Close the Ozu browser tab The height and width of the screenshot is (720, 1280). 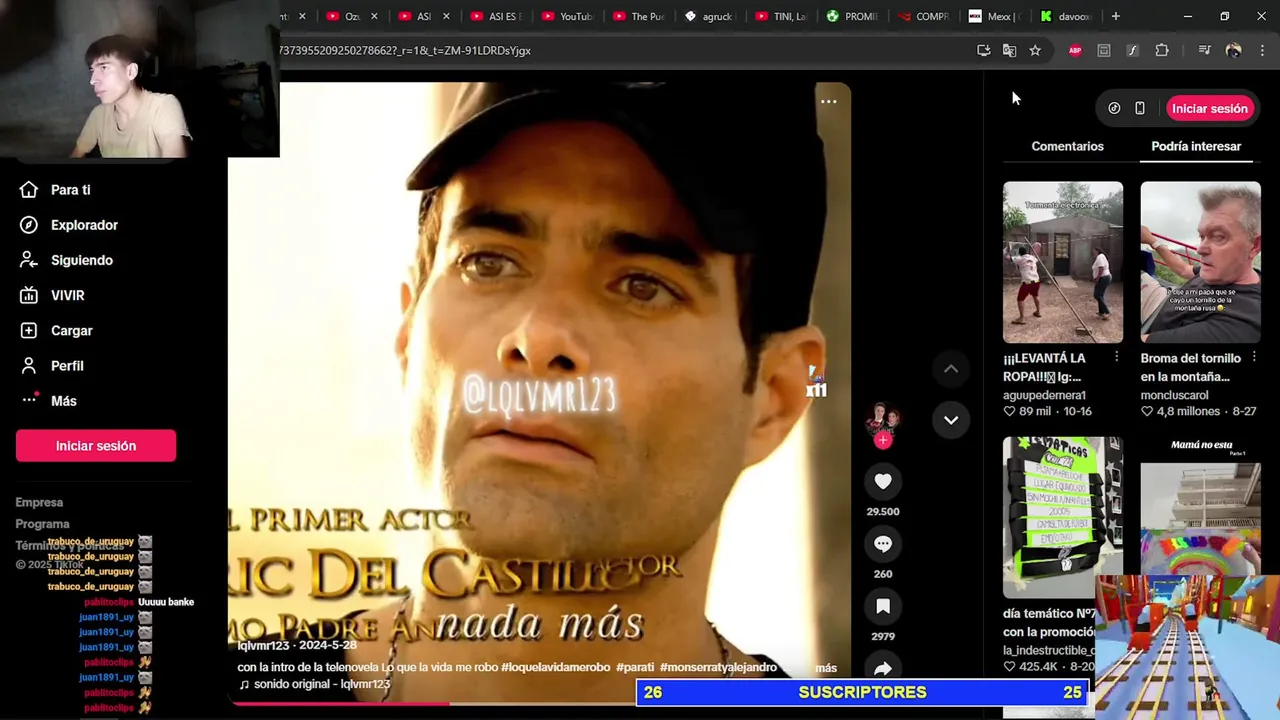375,16
